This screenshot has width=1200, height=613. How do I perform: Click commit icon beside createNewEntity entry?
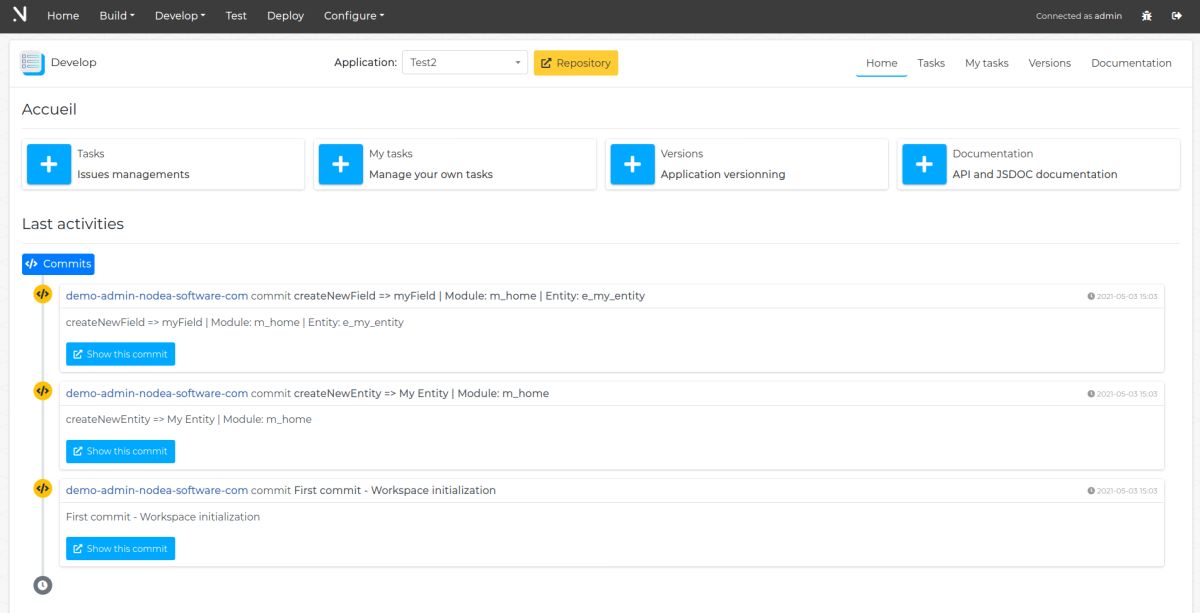42,391
